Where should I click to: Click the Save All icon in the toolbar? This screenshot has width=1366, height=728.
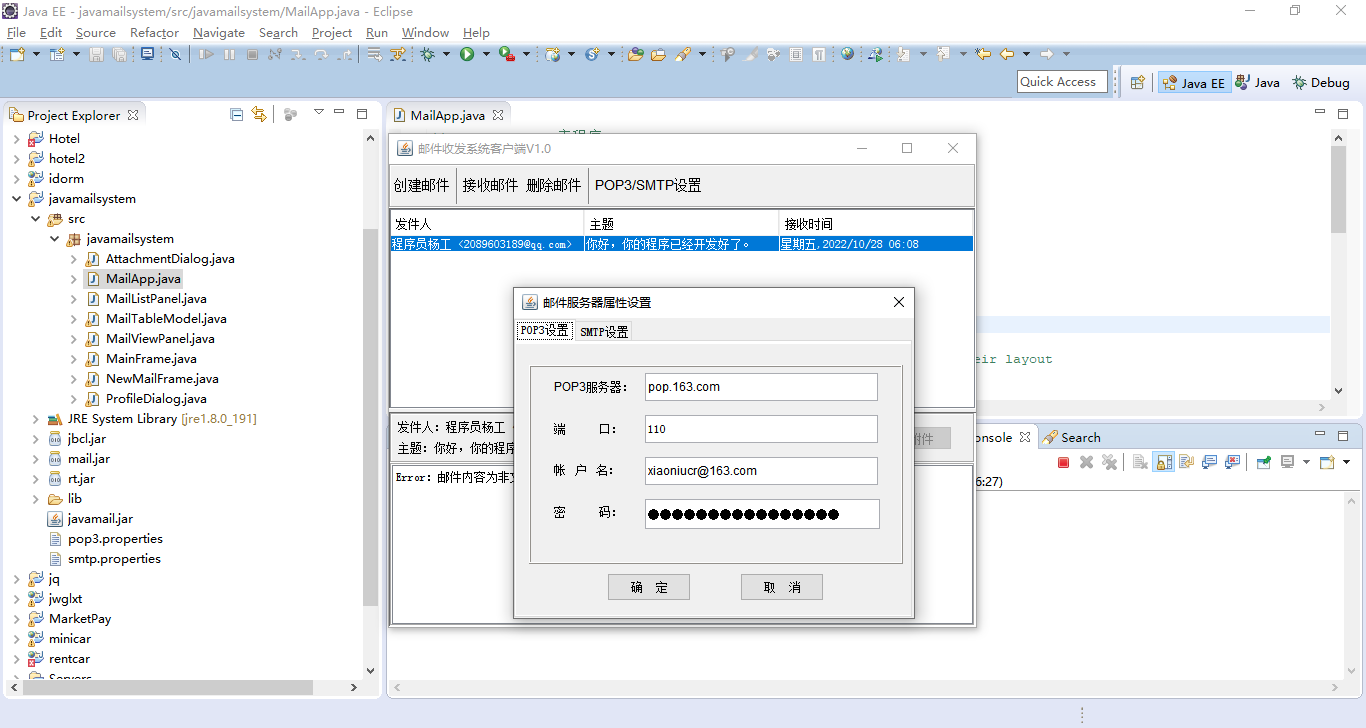[120, 54]
